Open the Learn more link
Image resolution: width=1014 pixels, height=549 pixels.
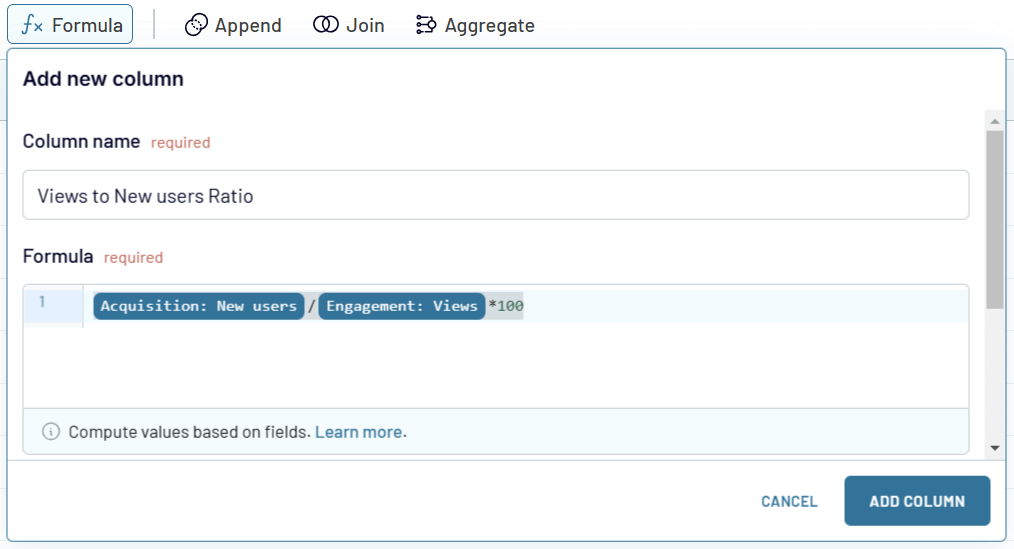pos(360,432)
